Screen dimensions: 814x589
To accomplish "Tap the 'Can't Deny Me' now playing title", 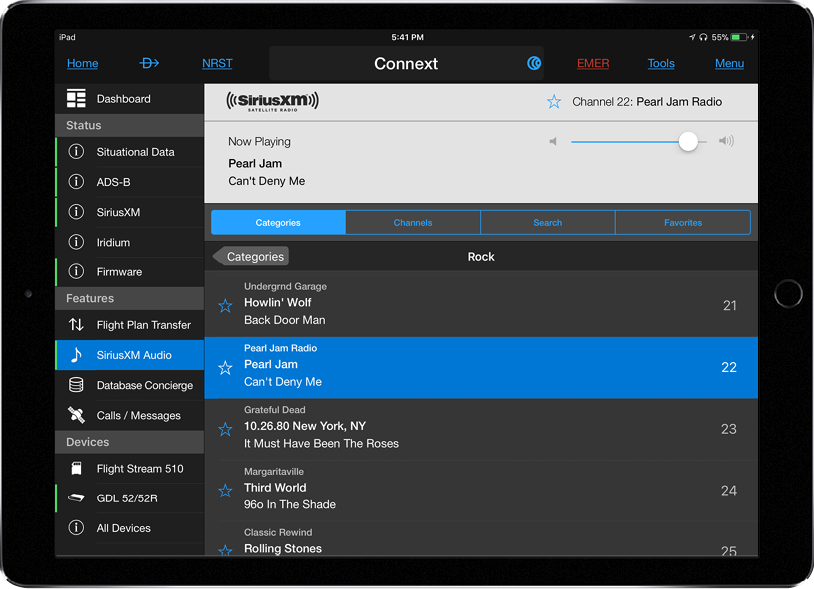I will 266,181.
